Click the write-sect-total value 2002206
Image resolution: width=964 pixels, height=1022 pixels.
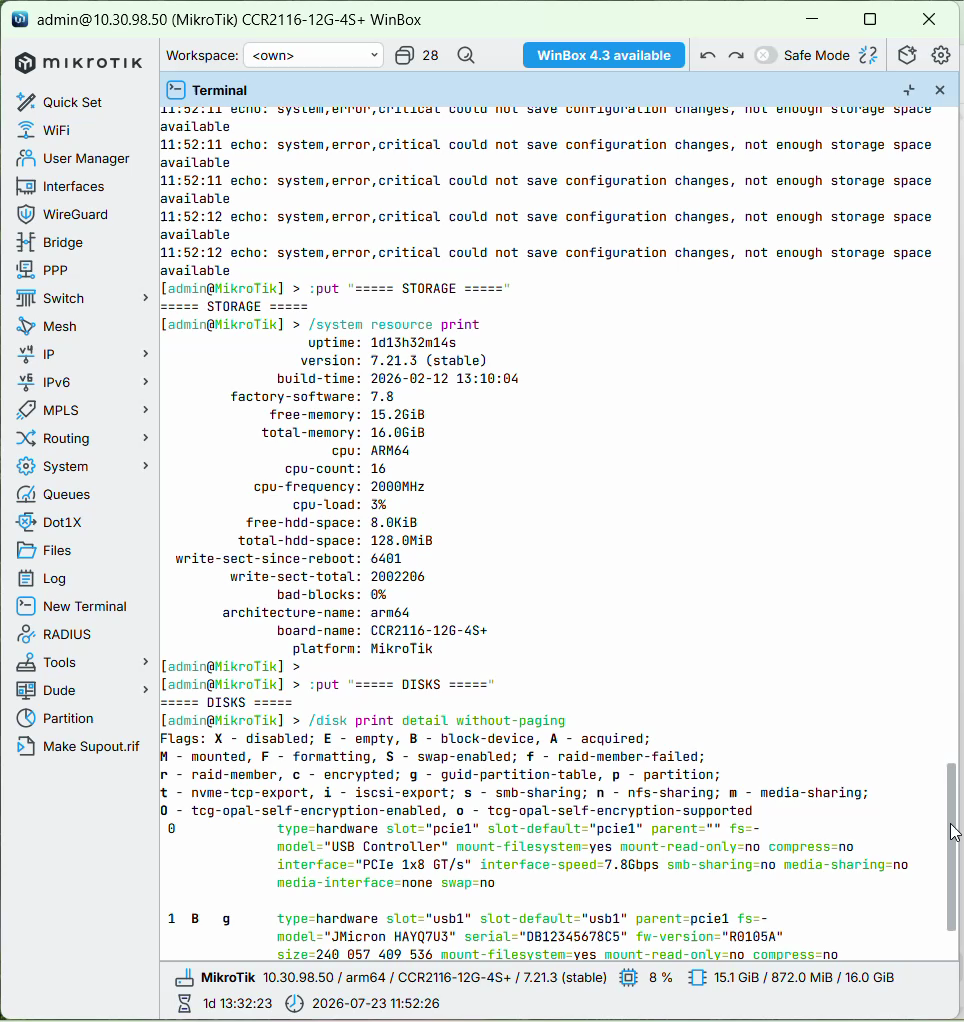398,577
